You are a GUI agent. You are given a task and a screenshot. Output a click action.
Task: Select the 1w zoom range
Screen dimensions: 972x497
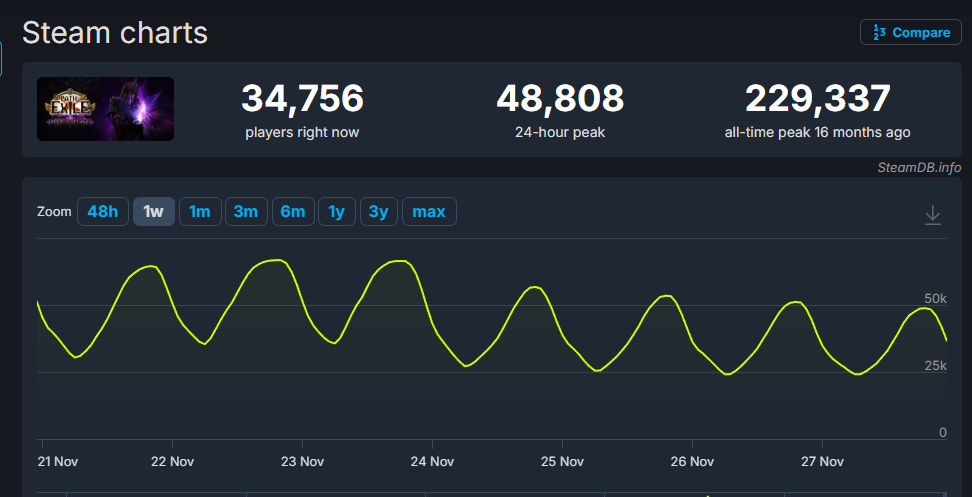tap(154, 211)
